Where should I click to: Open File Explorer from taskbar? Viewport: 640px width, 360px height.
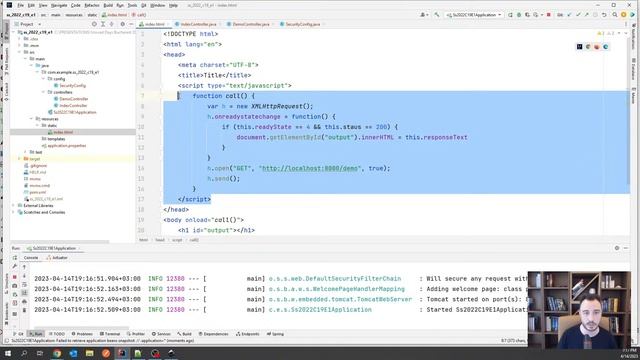[x=89, y=353]
